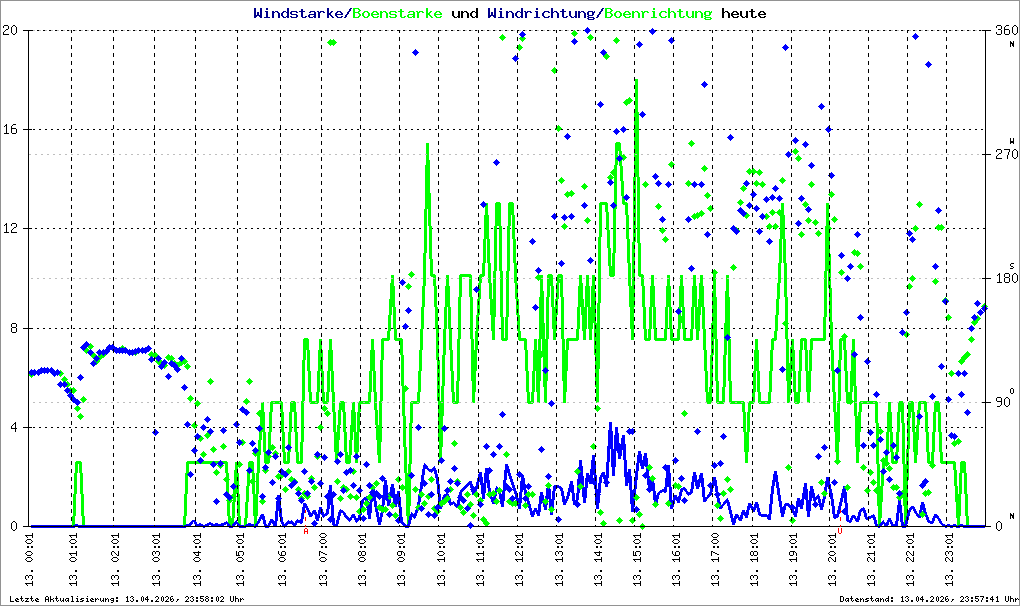Click compass letter 'S' on right axis
The width and height of the screenshot is (1020, 606).
(1012, 266)
